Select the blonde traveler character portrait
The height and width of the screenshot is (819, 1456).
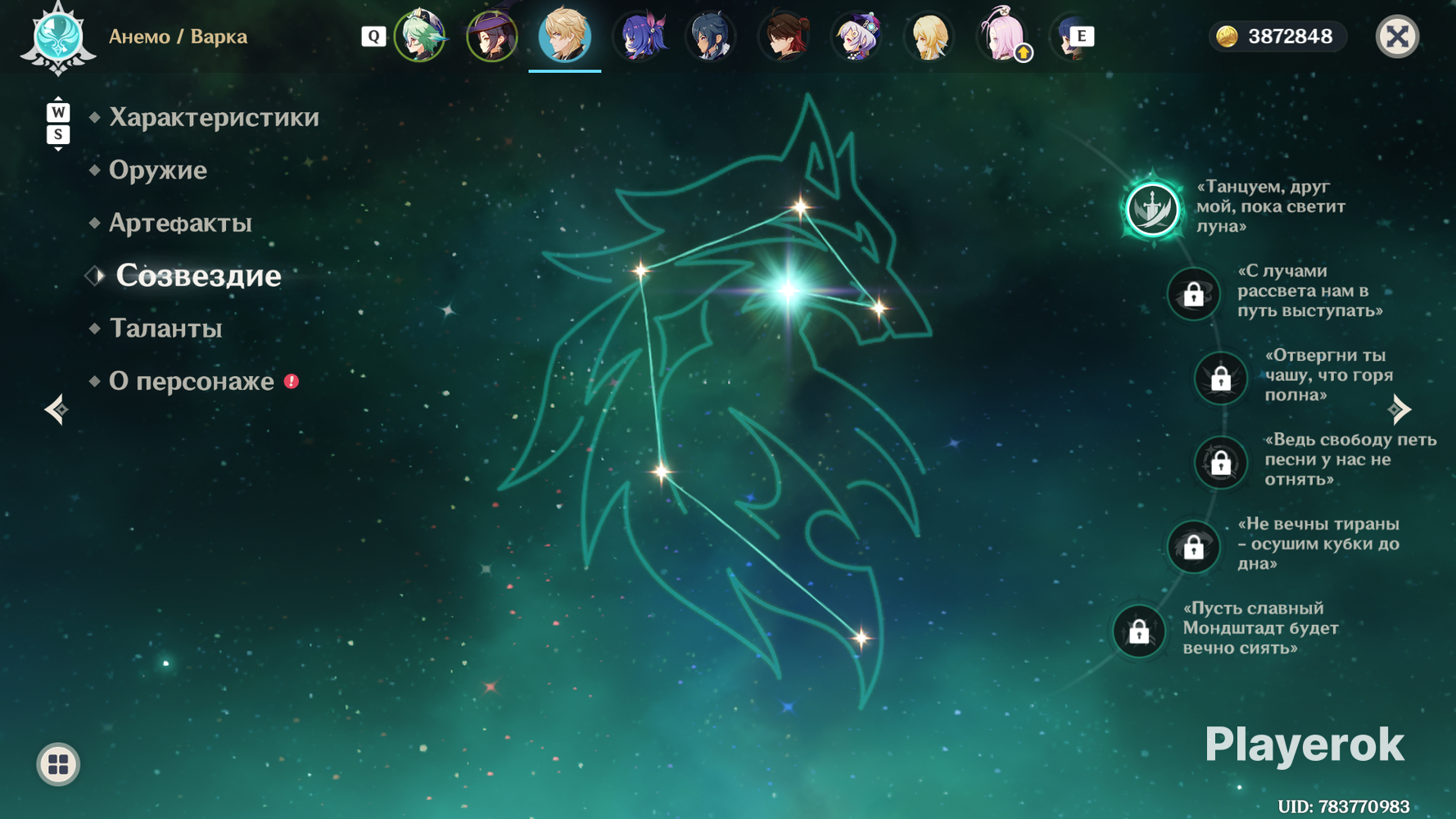pos(929,35)
